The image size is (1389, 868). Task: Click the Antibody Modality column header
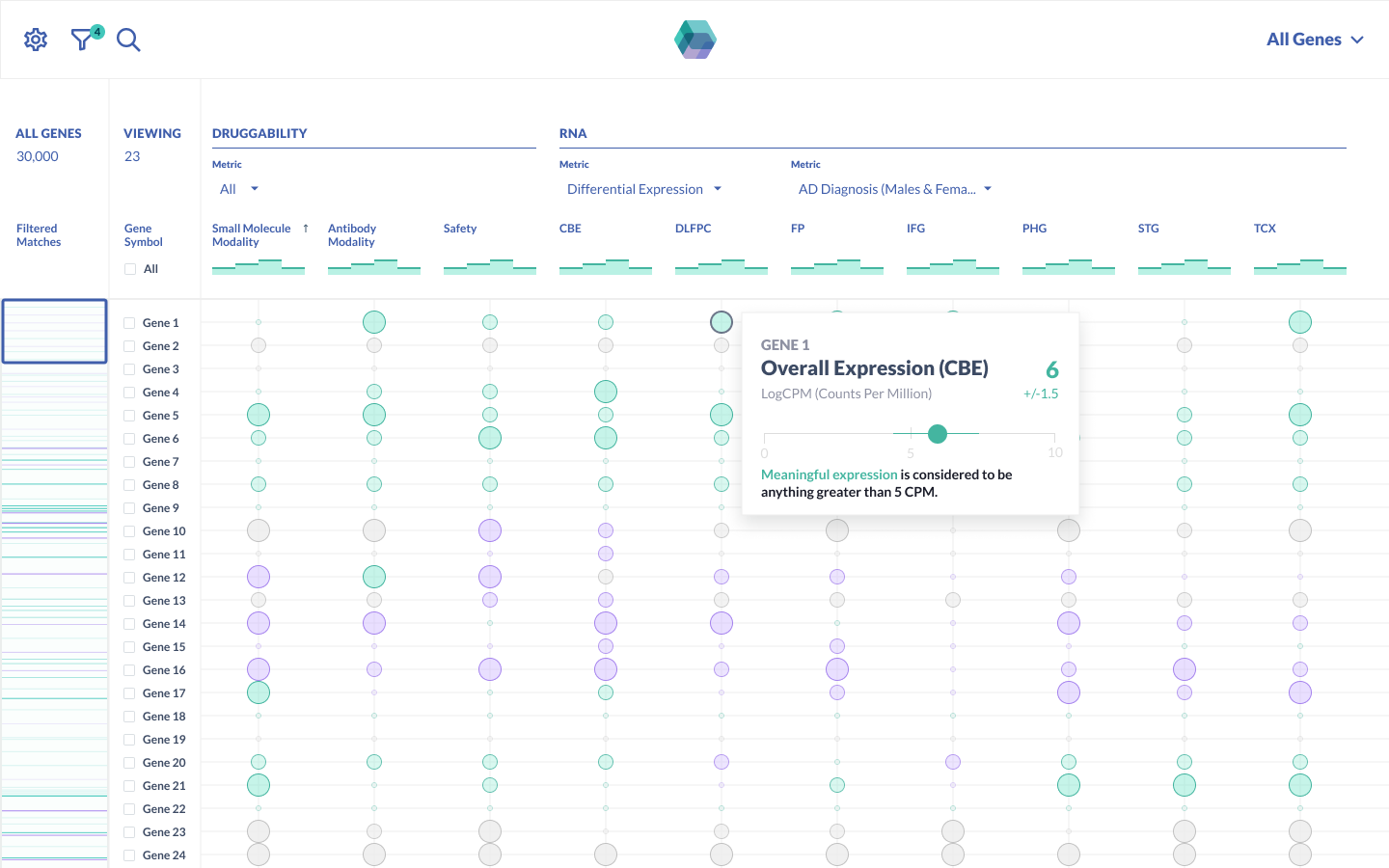(352, 235)
